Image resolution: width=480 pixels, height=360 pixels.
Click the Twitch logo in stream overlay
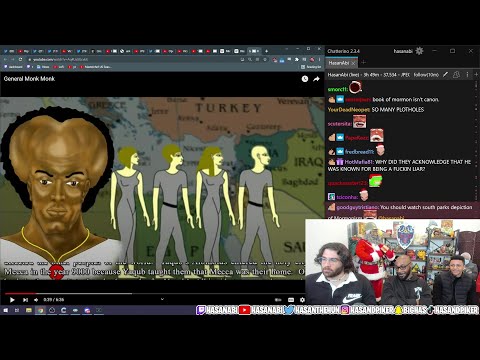point(201,310)
